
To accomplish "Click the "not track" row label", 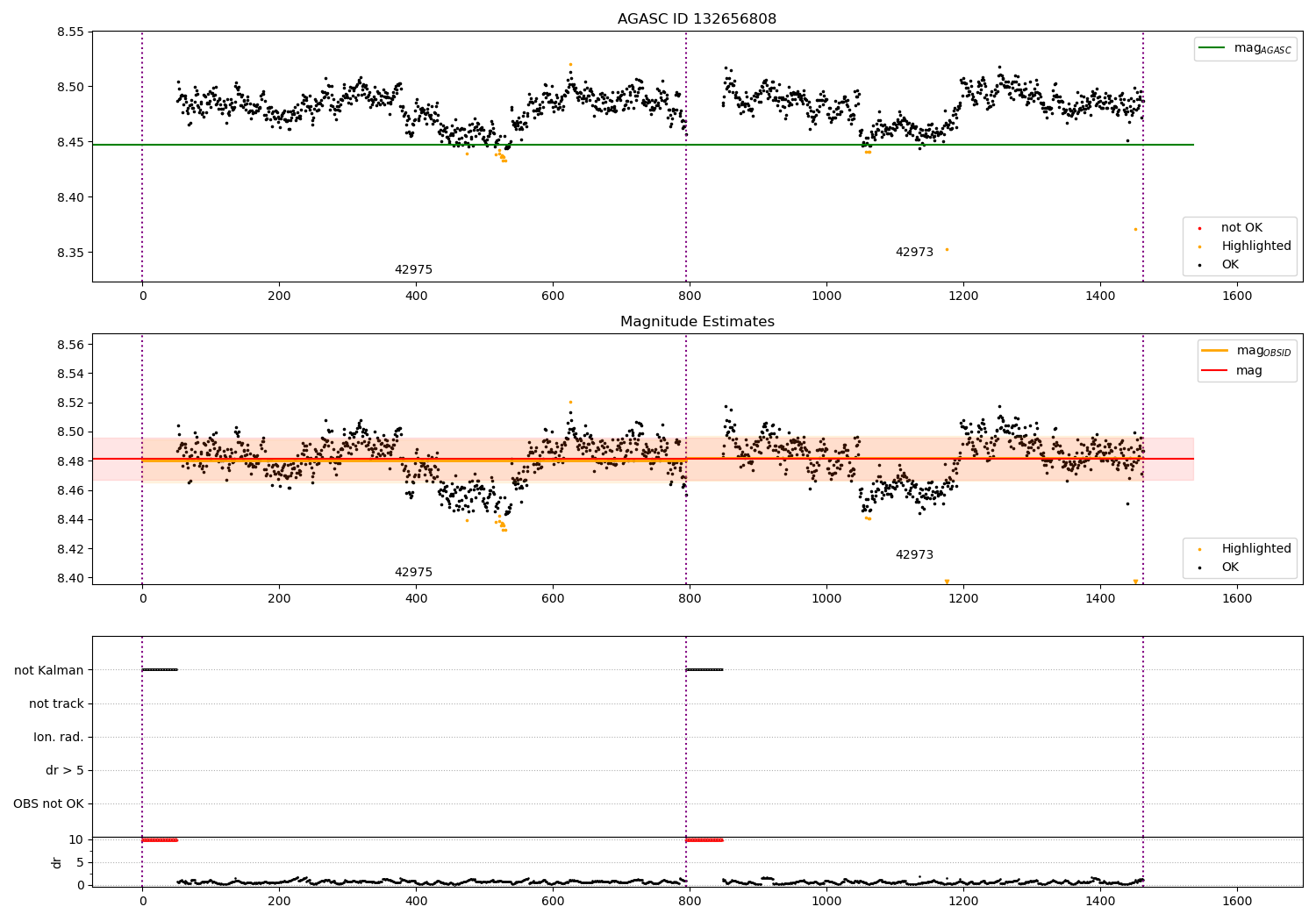I will (56, 704).
